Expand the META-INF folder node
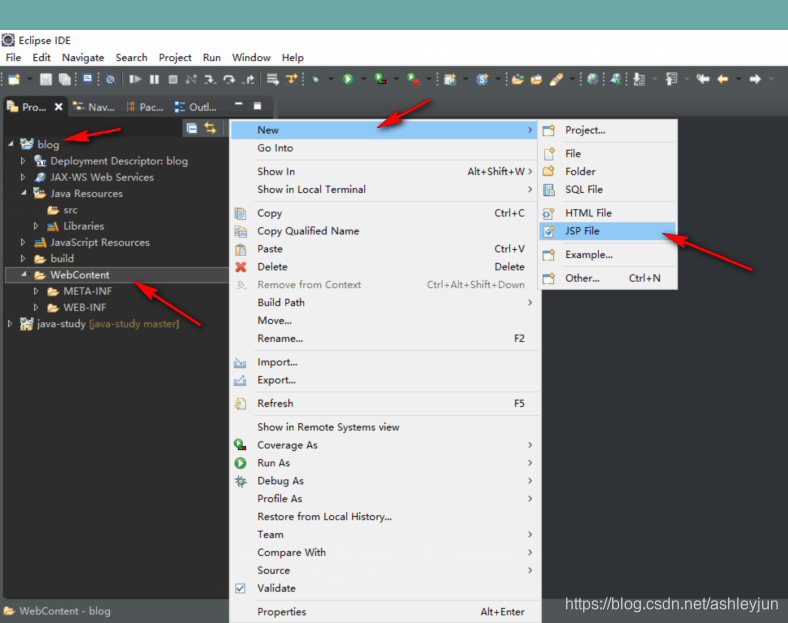 (x=36, y=291)
